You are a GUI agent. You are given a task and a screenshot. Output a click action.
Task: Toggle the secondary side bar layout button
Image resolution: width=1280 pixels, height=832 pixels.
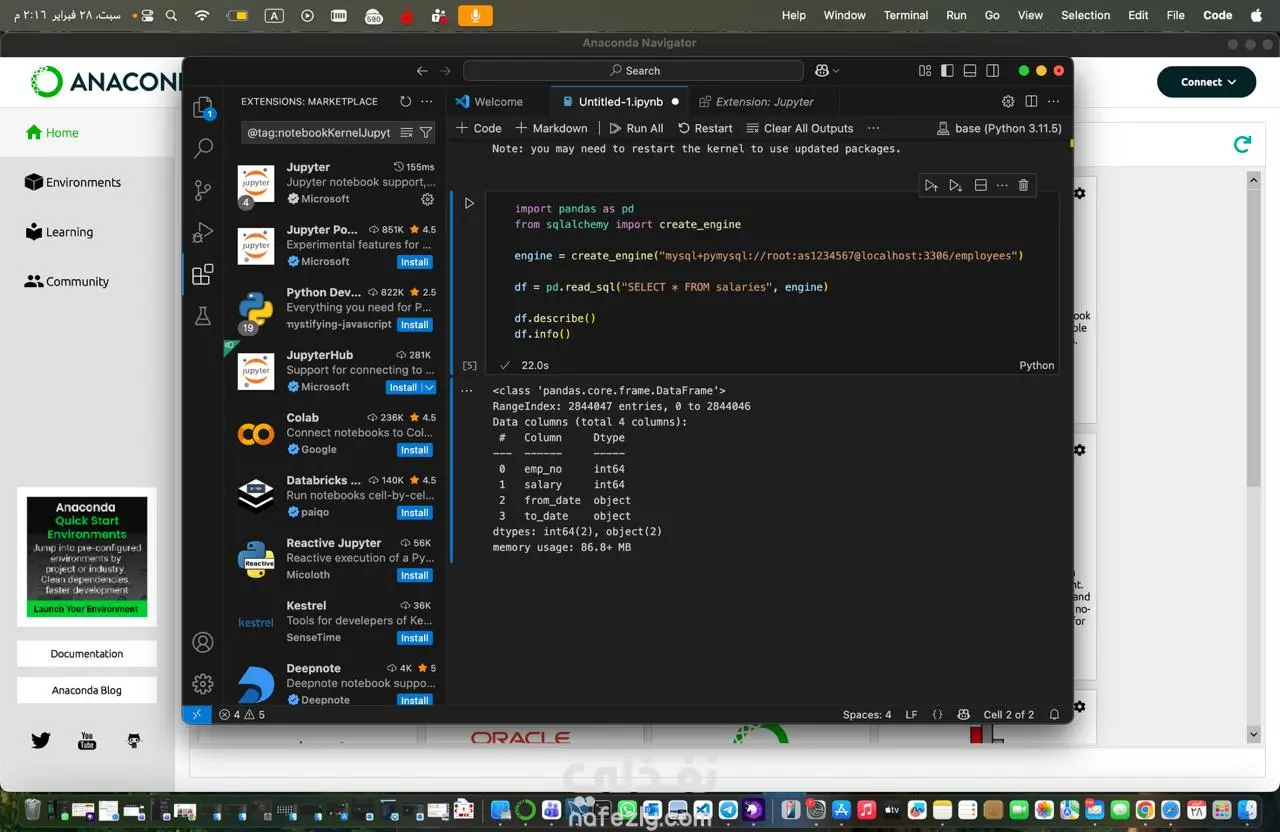tap(992, 71)
